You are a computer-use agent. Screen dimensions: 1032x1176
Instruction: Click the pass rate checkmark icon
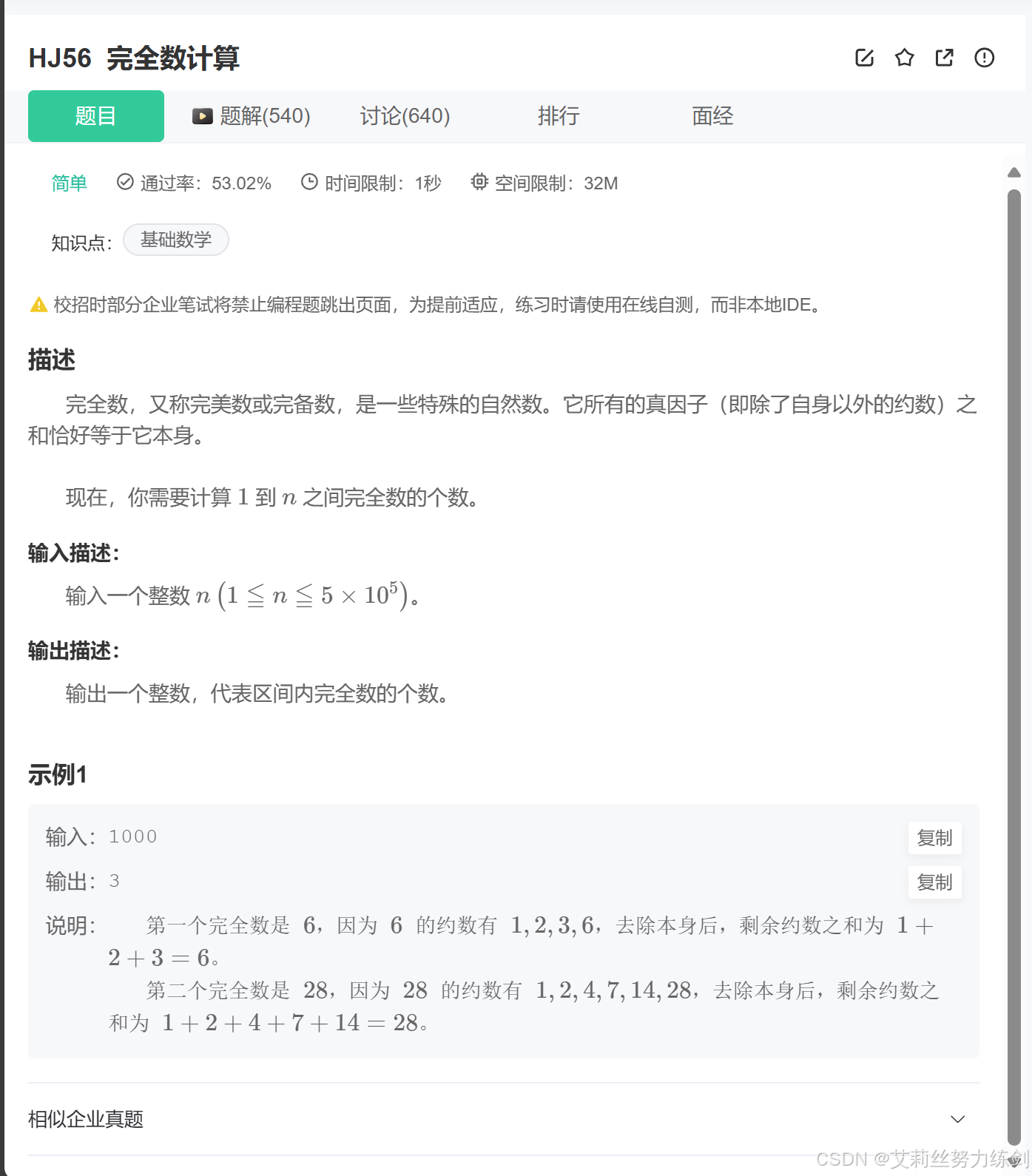click(x=125, y=182)
